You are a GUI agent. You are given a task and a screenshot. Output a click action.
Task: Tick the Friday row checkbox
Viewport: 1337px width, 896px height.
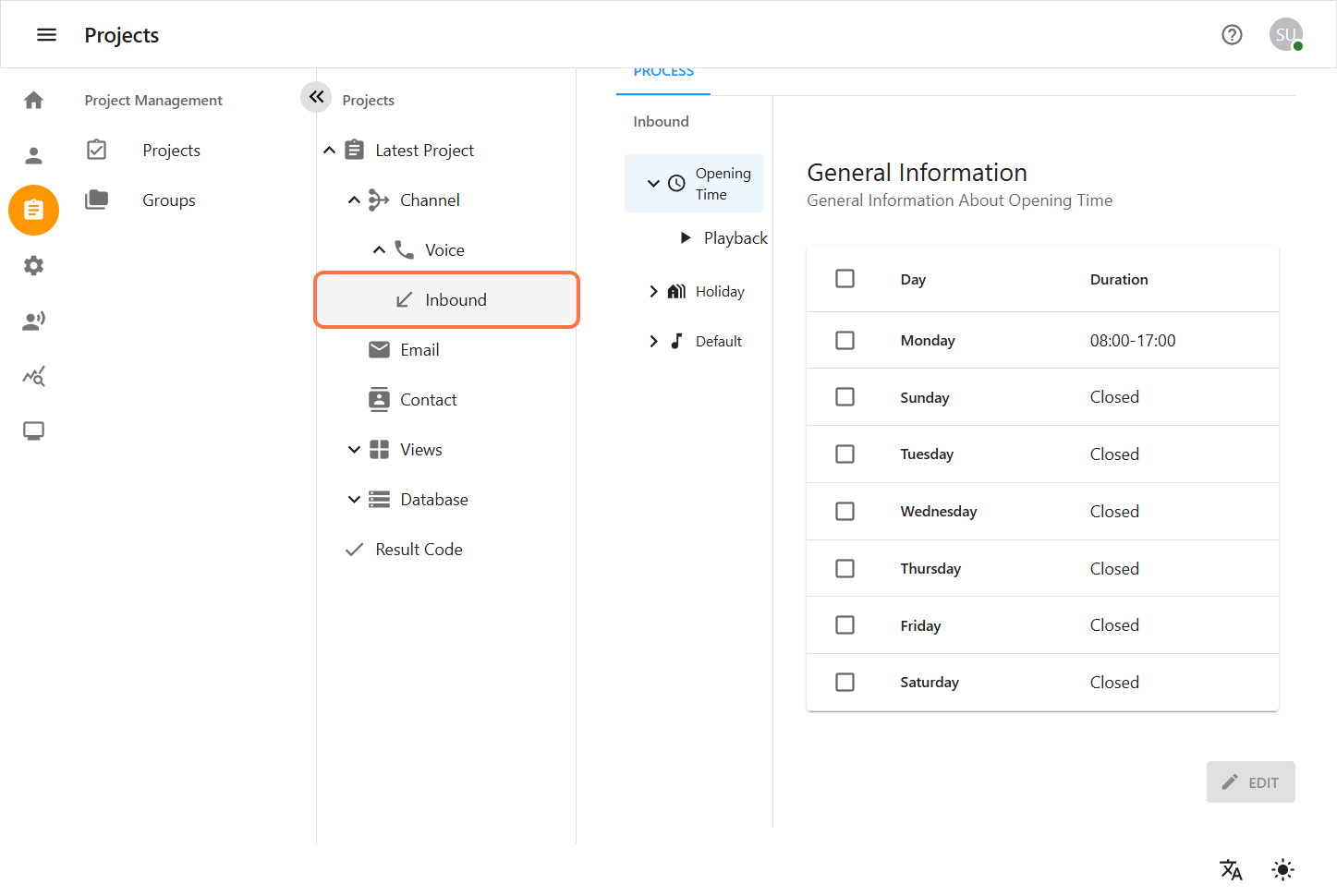click(845, 625)
